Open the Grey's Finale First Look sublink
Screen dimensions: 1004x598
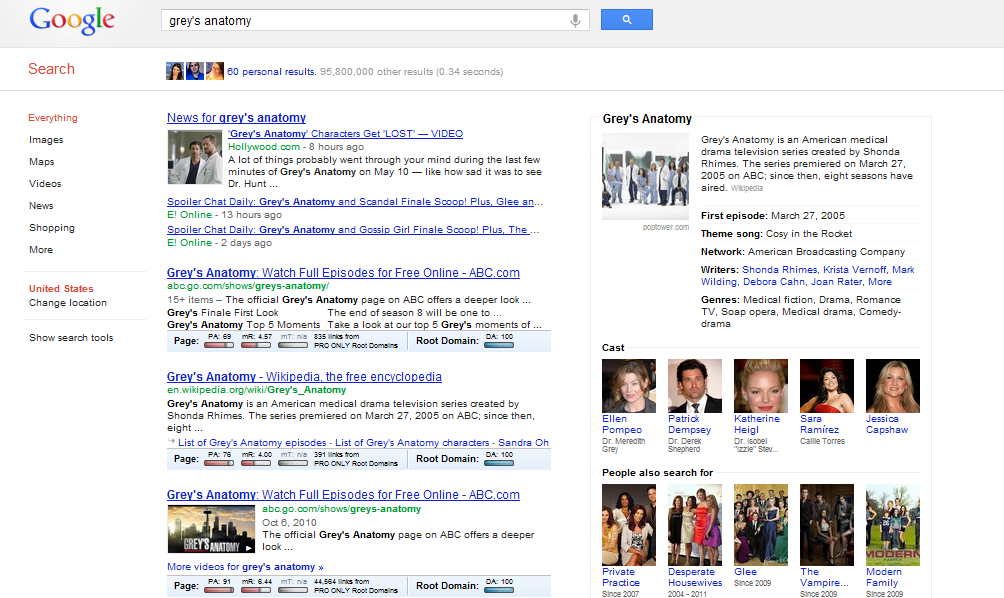223,313
